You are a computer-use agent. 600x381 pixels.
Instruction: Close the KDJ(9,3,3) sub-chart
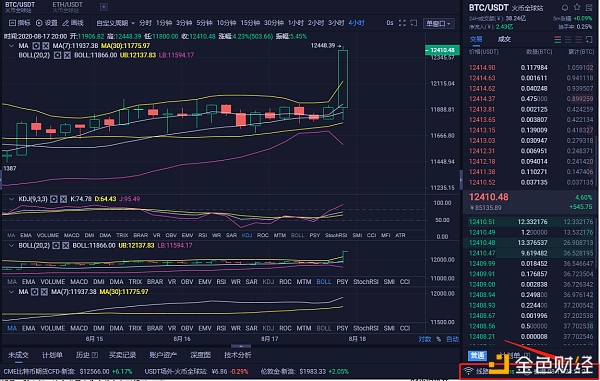[63, 199]
